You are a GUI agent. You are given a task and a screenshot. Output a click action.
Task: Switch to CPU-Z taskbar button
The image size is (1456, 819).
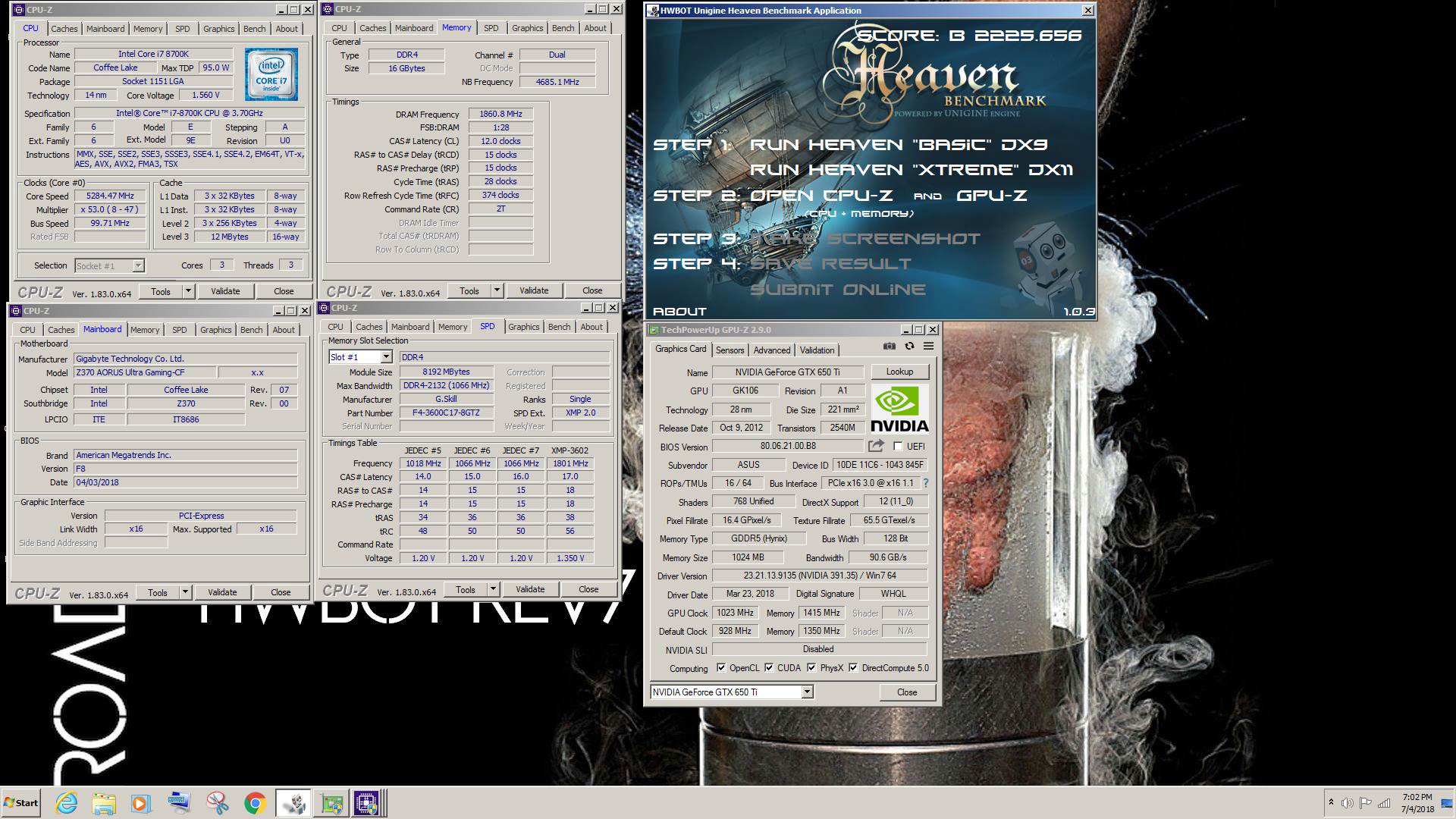click(x=368, y=803)
